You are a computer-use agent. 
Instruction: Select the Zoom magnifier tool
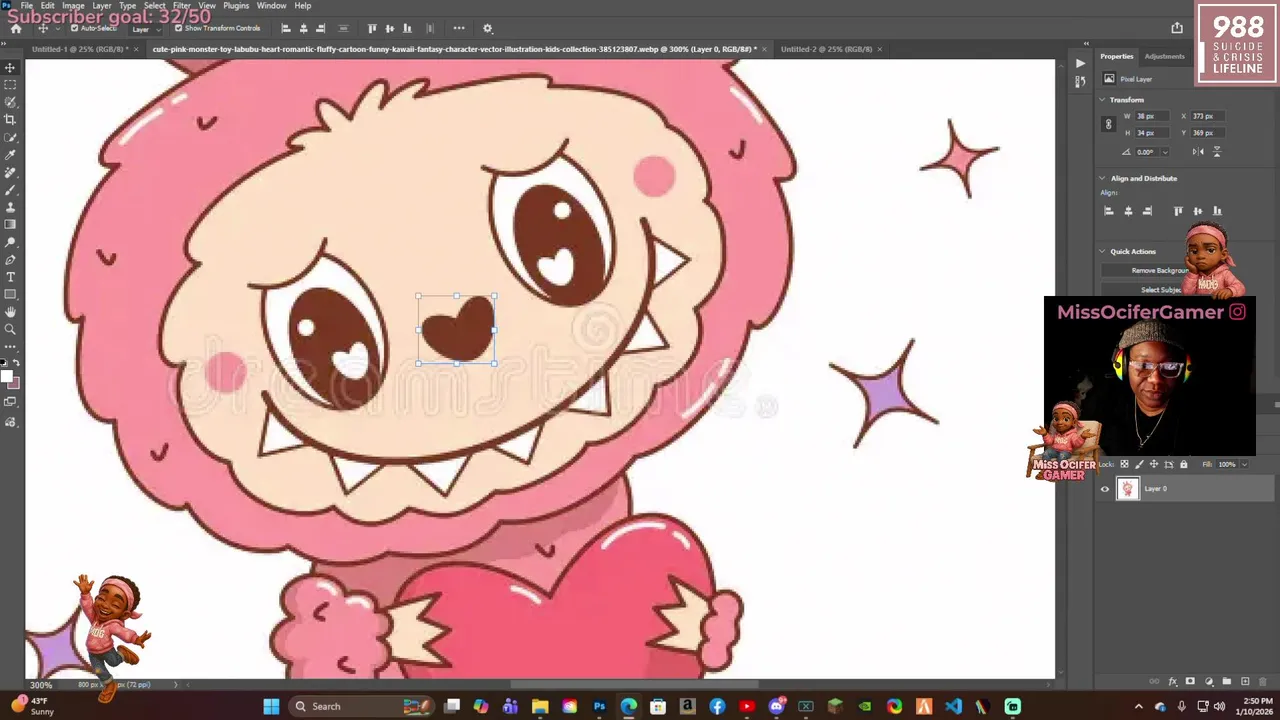pyautogui.click(x=10, y=329)
